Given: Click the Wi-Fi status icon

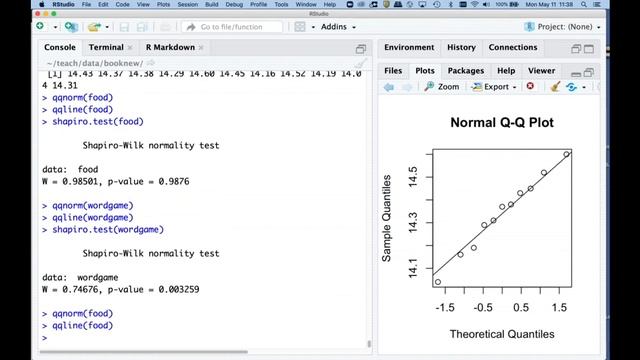Looking at the screenshot, I should tap(474, 4).
